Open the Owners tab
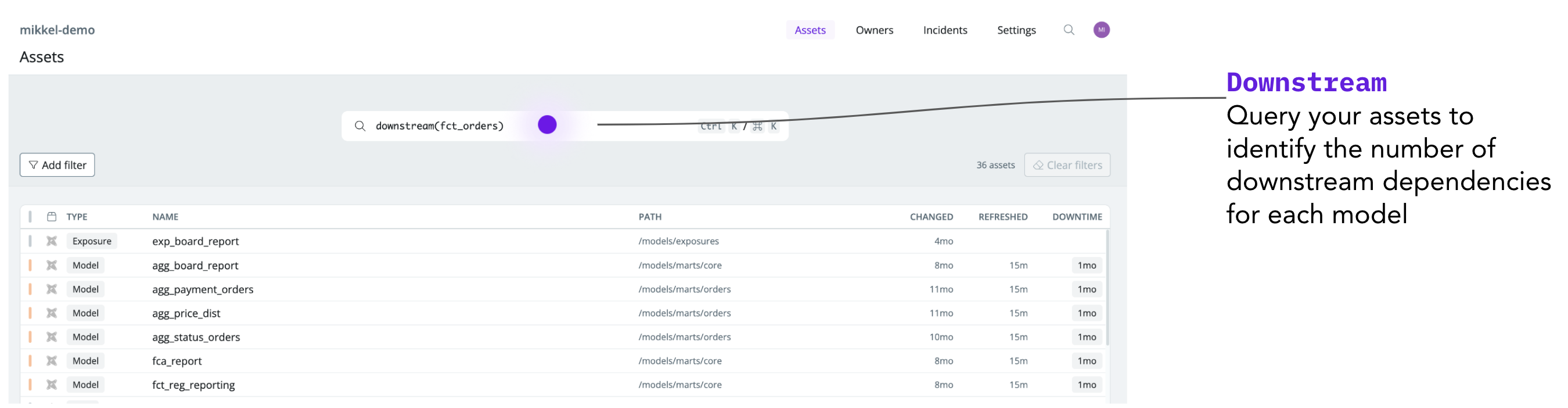Viewport: 1568px width, 408px height. click(x=874, y=30)
